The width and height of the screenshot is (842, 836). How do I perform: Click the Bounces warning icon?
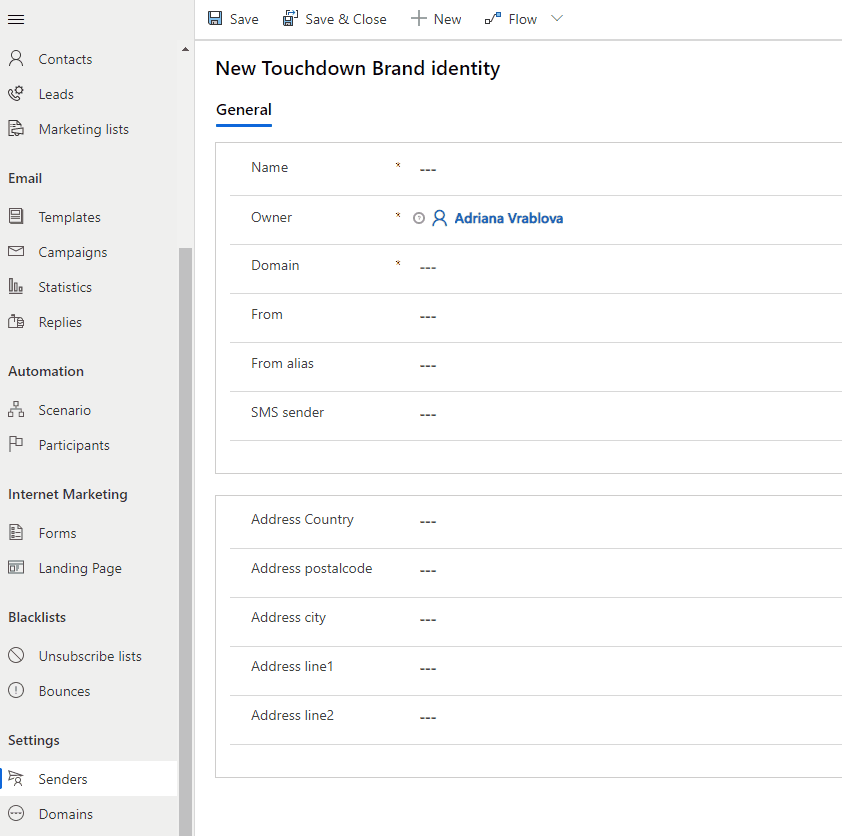(16, 690)
